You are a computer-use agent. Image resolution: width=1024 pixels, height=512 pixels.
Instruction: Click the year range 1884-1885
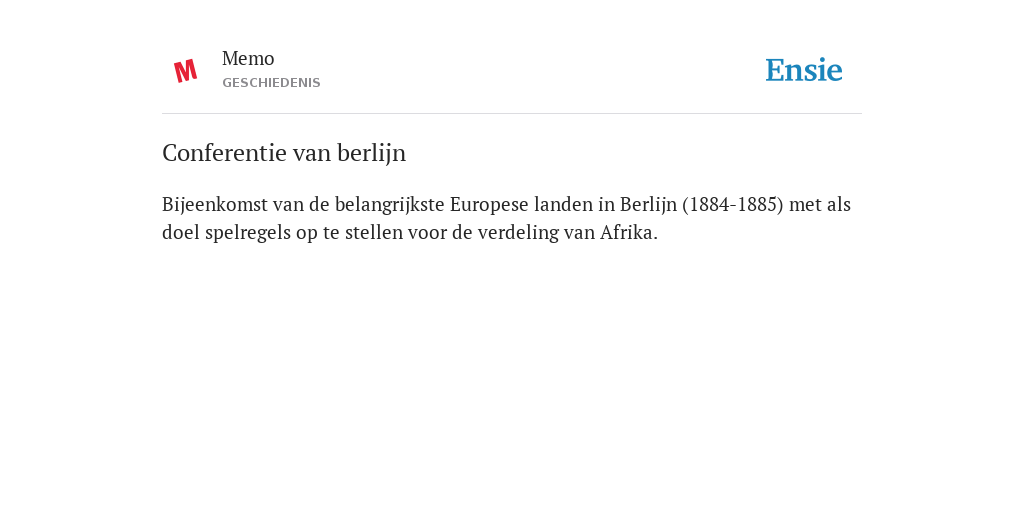tap(732, 205)
